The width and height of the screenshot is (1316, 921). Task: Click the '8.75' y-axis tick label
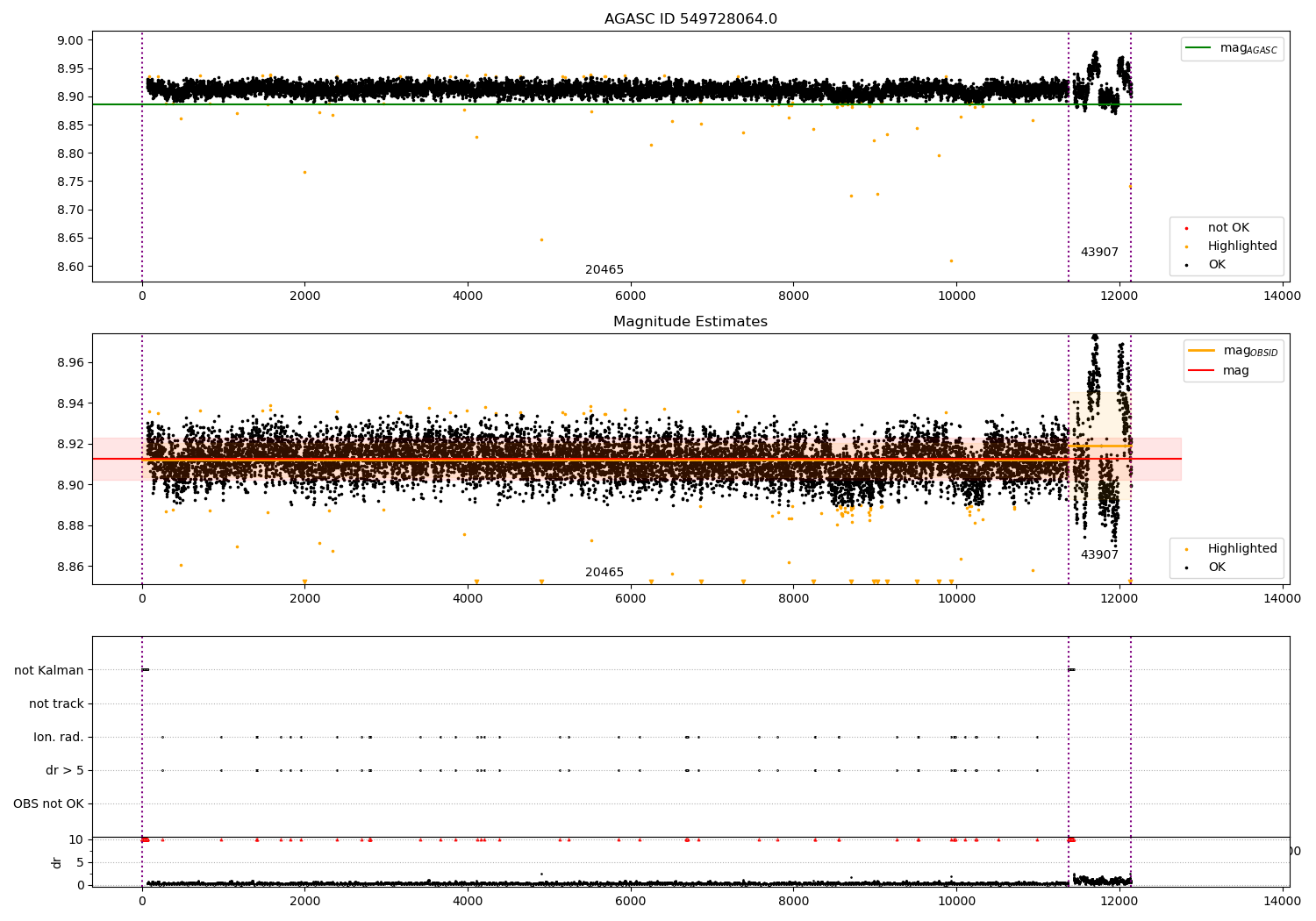pyautogui.click(x=71, y=182)
